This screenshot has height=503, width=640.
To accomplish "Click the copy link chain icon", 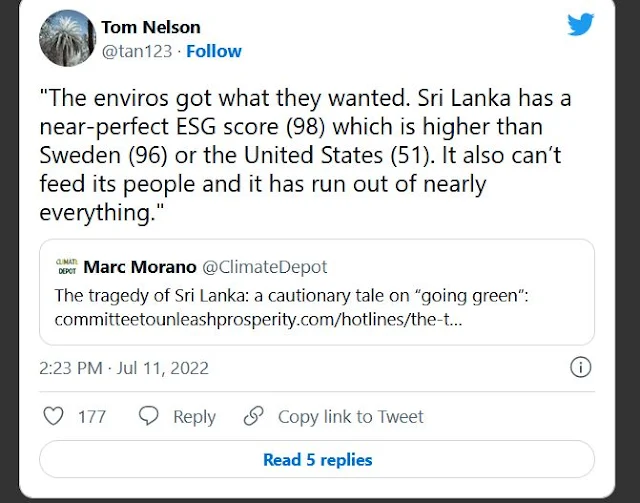I will pyautogui.click(x=254, y=416).
